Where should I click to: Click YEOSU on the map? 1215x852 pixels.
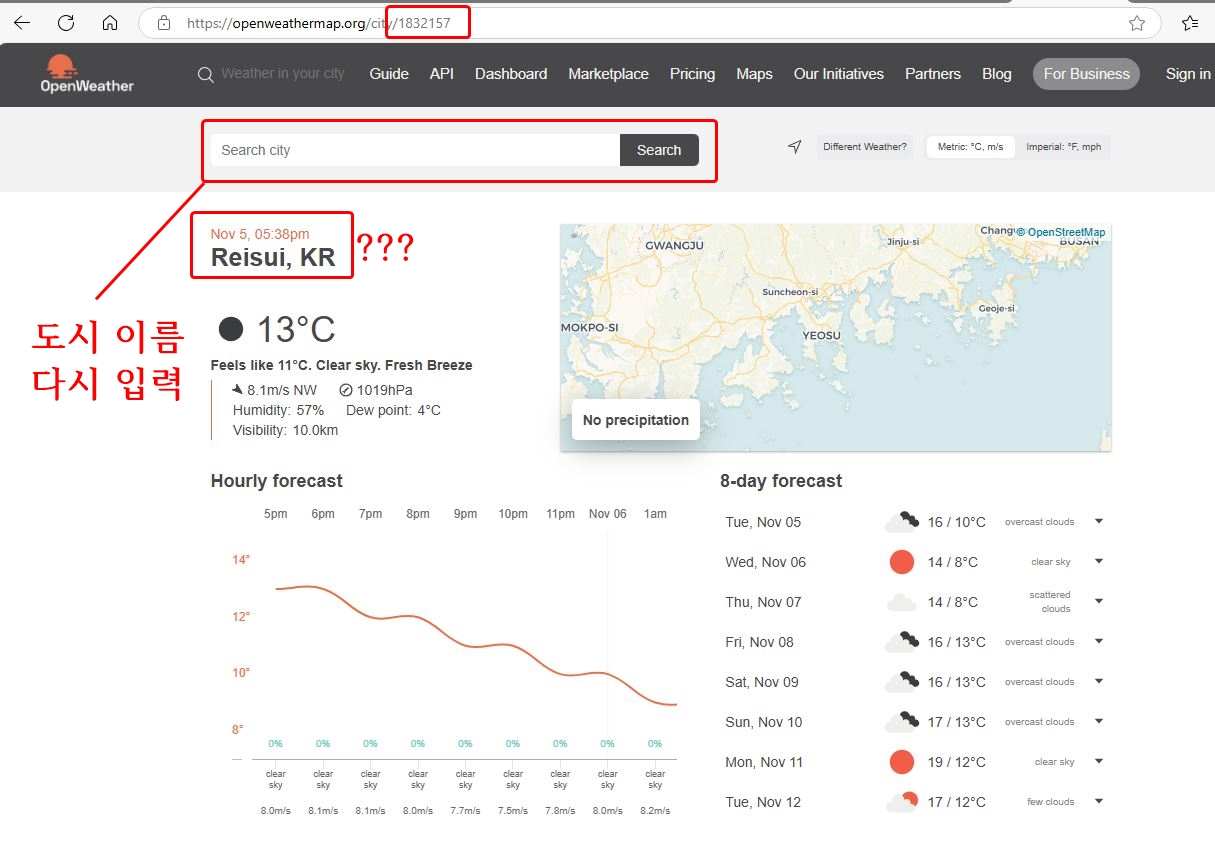pyautogui.click(x=821, y=335)
